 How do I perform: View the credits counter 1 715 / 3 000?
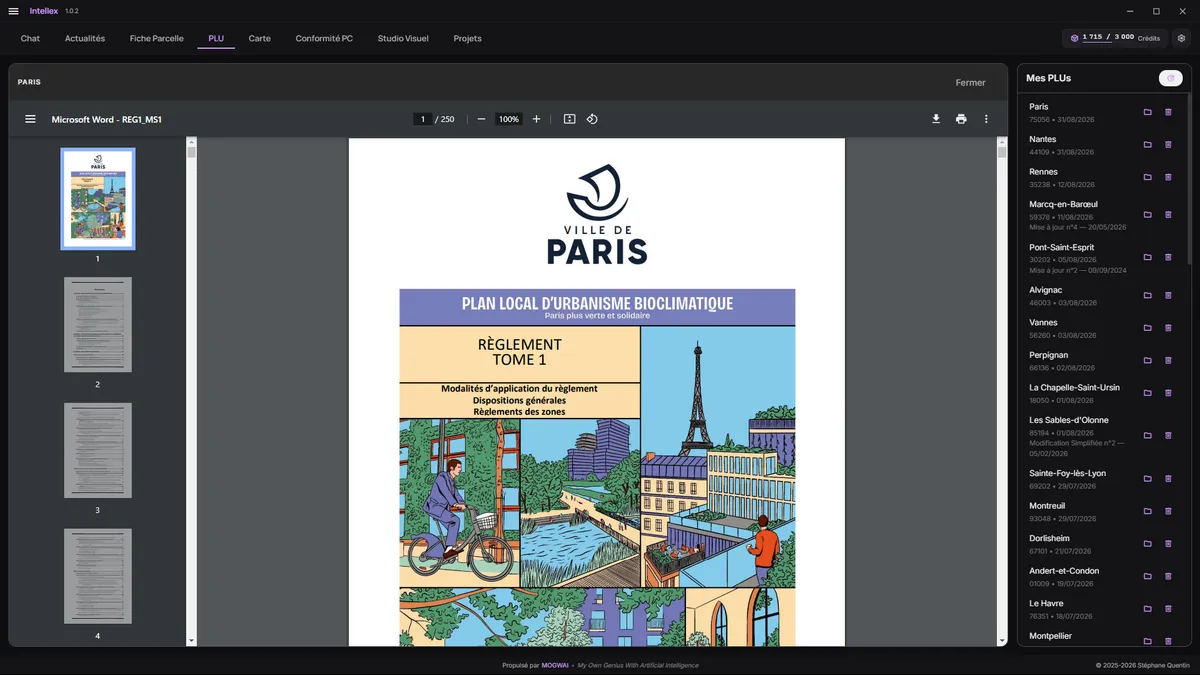click(1115, 38)
